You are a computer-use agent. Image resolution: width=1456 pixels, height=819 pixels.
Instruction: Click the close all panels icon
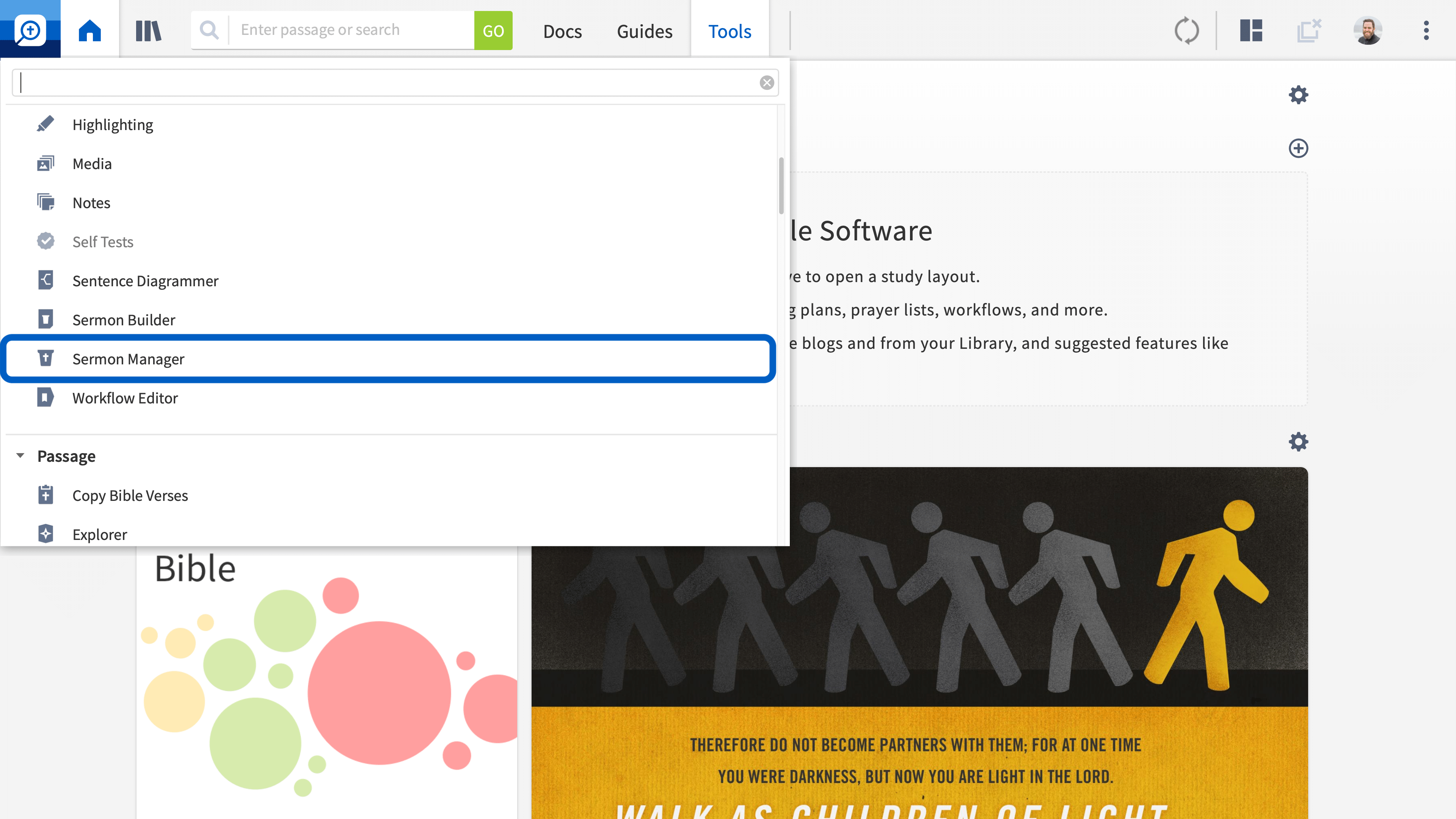(1309, 30)
